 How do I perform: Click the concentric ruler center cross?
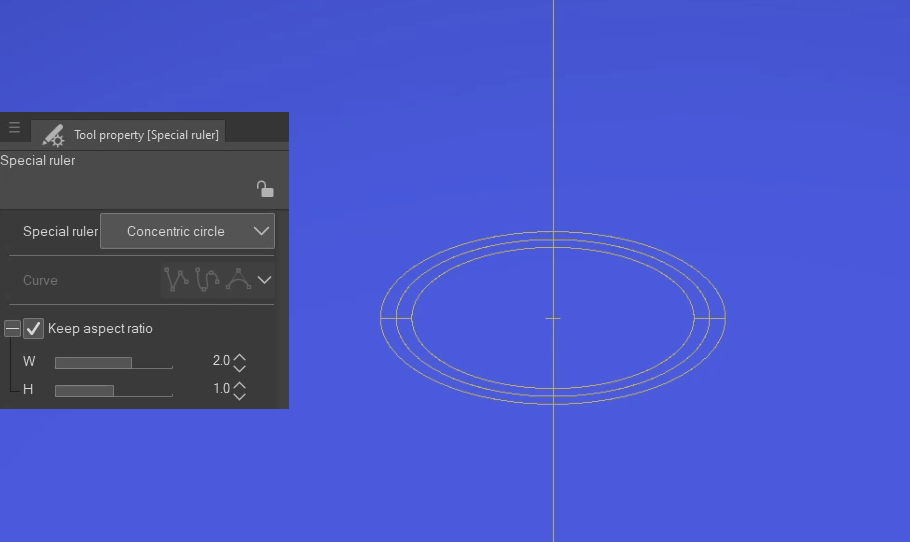pyautogui.click(x=553, y=318)
